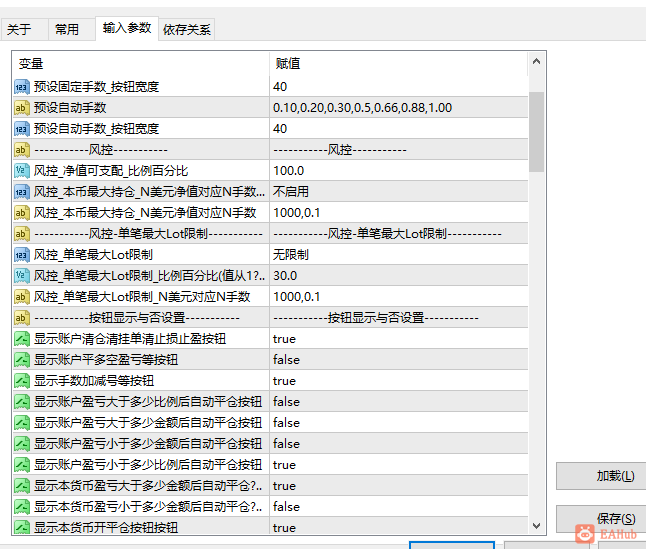Click the scroll up arrow of parameter list
The width and height of the screenshot is (646, 549).
click(x=536, y=62)
